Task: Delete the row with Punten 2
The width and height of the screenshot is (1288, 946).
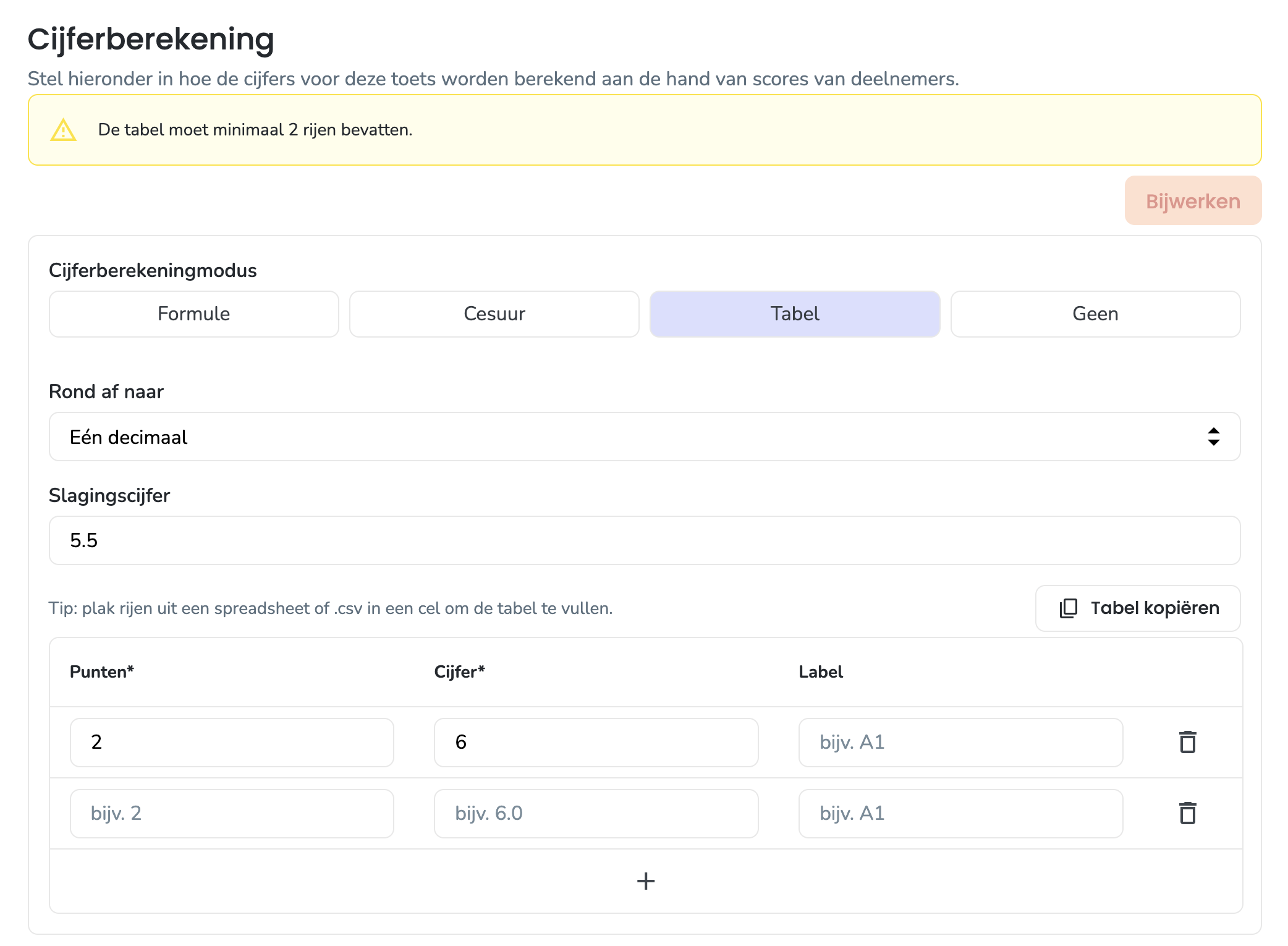Action: (1187, 742)
